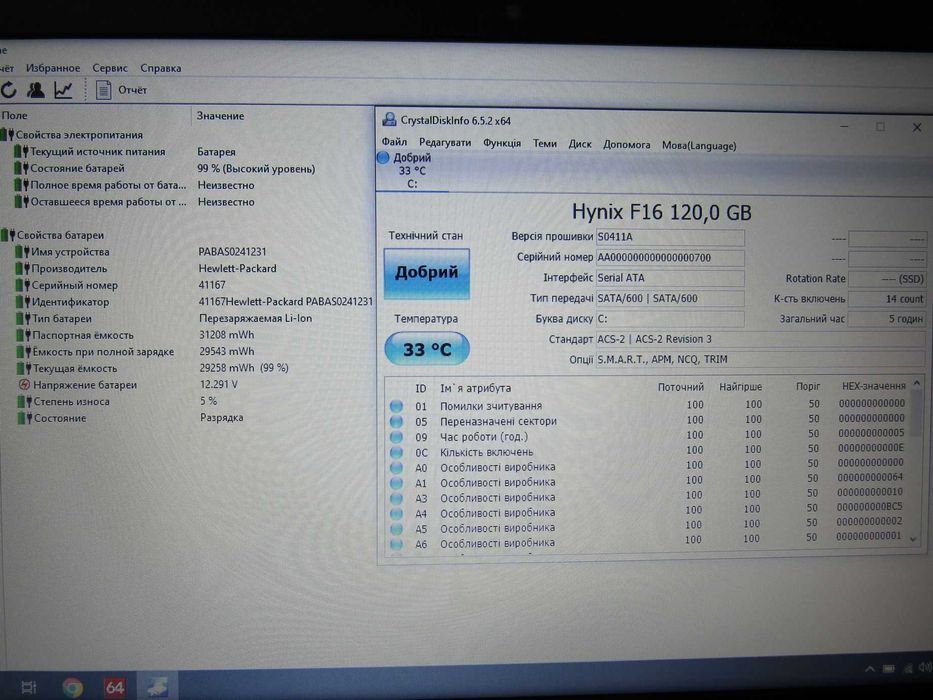This screenshot has width=933, height=700.
Task: Select Паспортная ёмкость row
Action: pyautogui.click(x=136, y=335)
